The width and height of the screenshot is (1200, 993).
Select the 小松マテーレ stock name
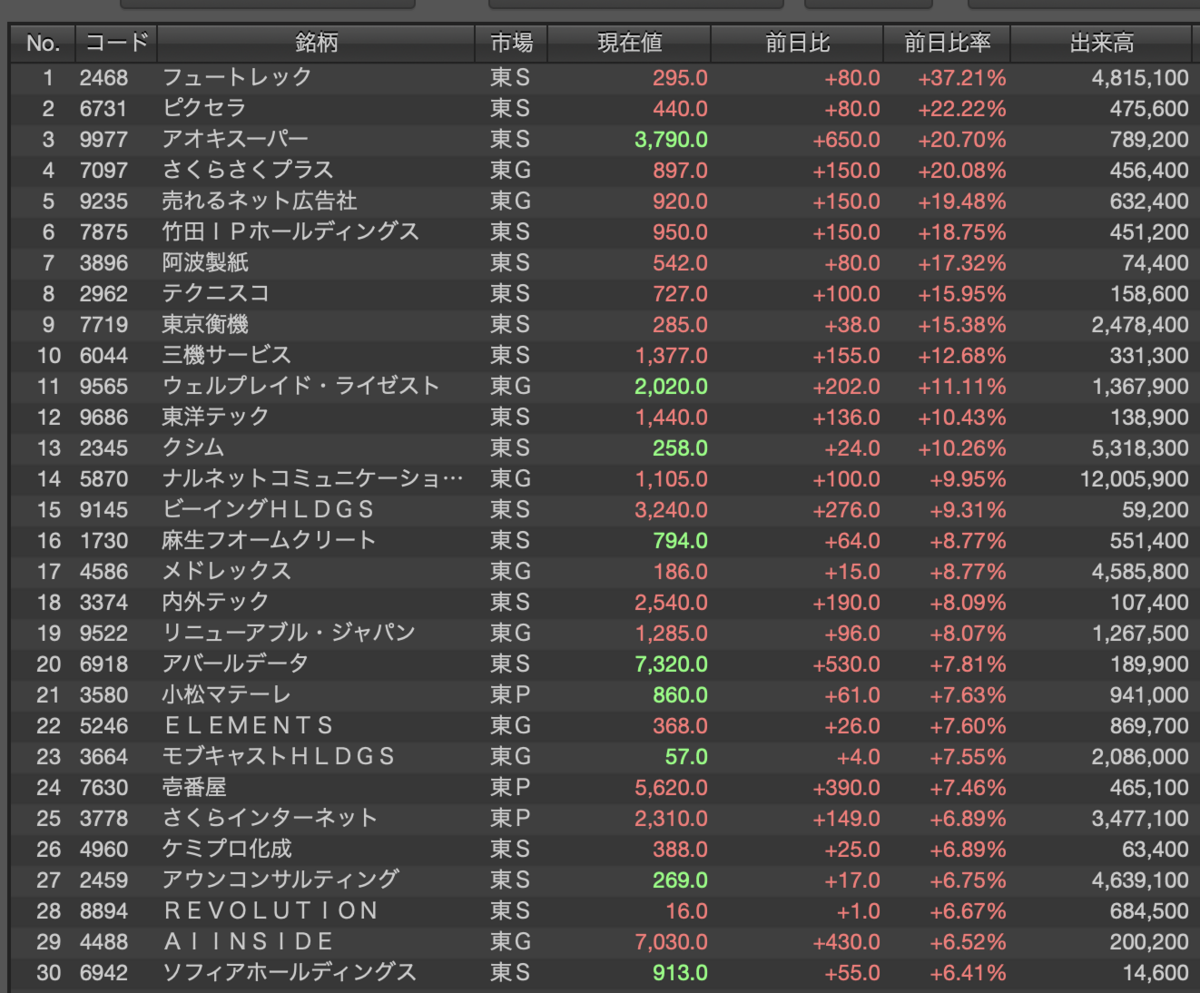(x=227, y=694)
